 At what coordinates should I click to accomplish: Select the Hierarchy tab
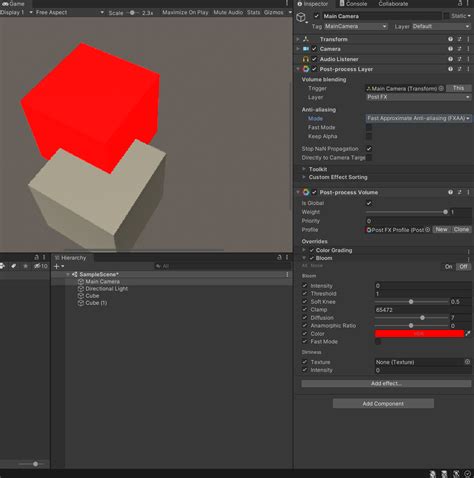(x=70, y=258)
